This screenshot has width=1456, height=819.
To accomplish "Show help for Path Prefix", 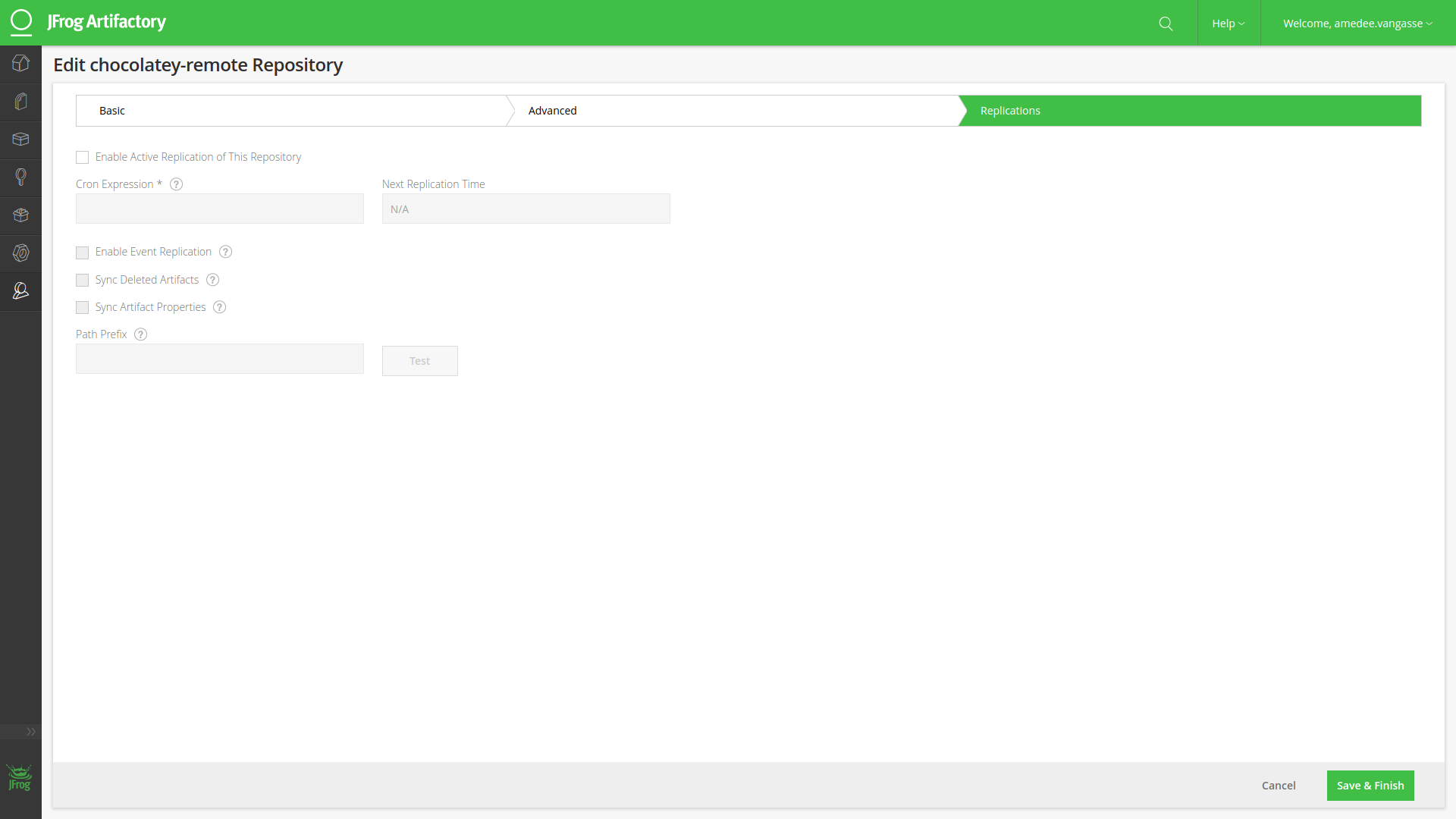I will tap(140, 334).
